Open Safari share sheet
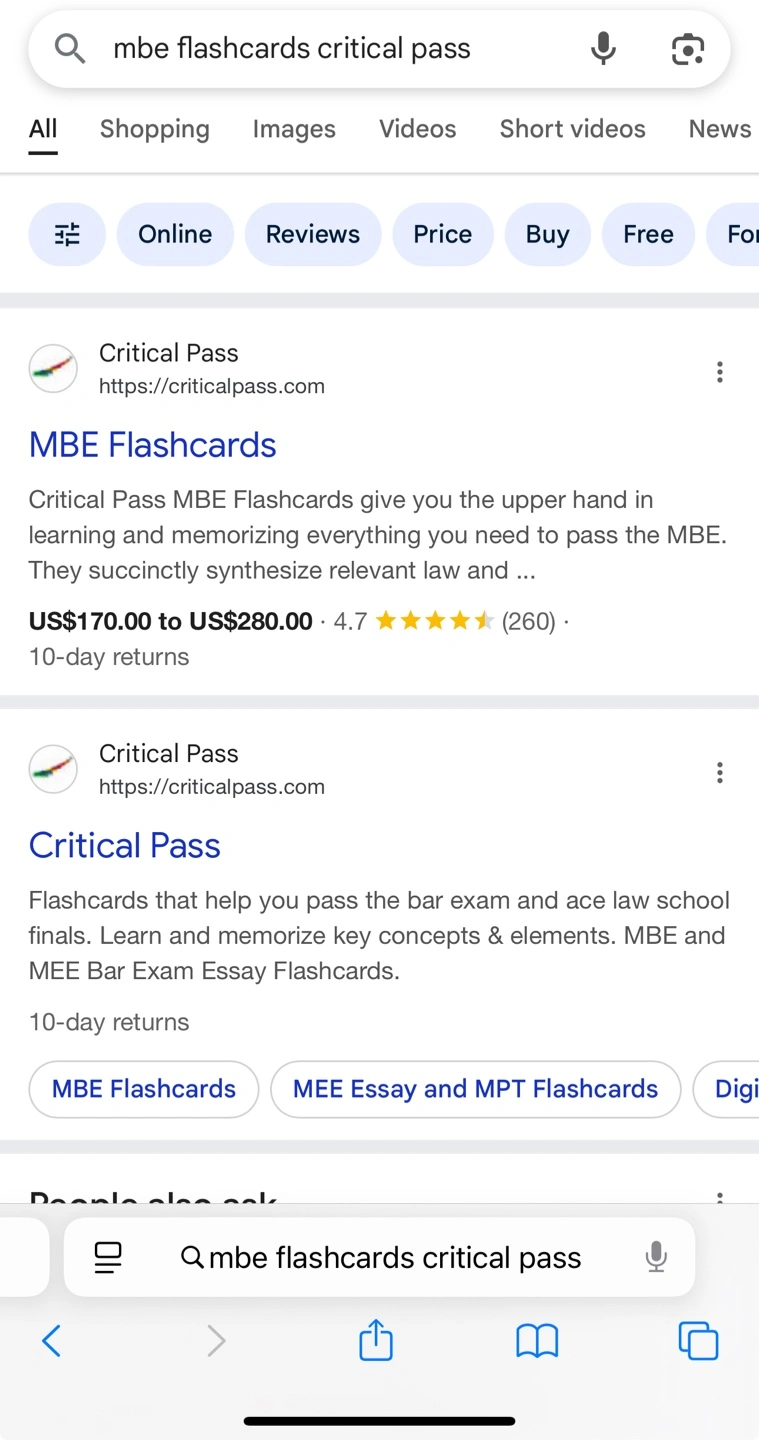 coord(376,1339)
